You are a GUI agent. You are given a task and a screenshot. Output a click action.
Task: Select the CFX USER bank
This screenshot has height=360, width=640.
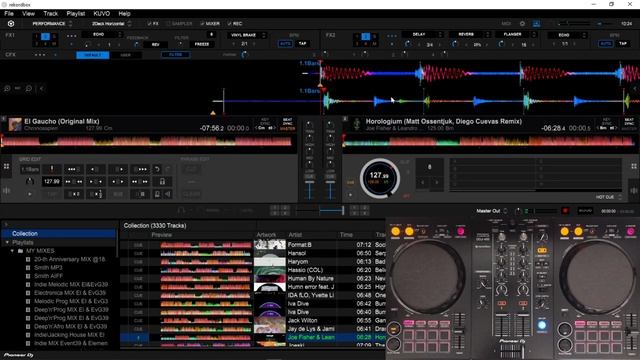[126, 55]
